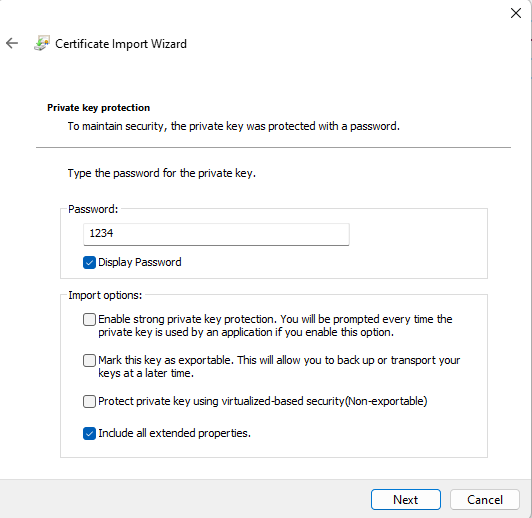Untick the Include all extended properties checkbox
Image resolution: width=532 pixels, height=518 pixels.
pyautogui.click(x=89, y=434)
